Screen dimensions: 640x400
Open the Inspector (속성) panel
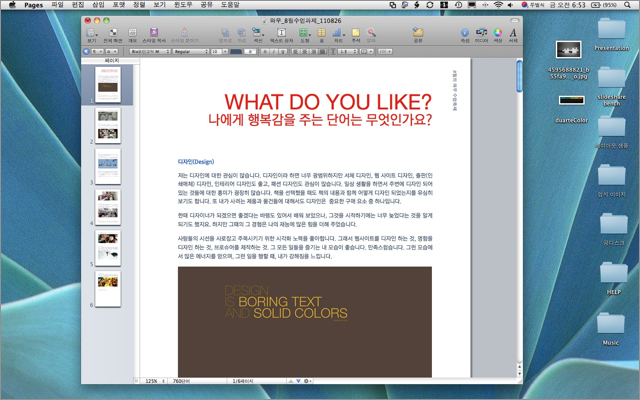click(465, 35)
